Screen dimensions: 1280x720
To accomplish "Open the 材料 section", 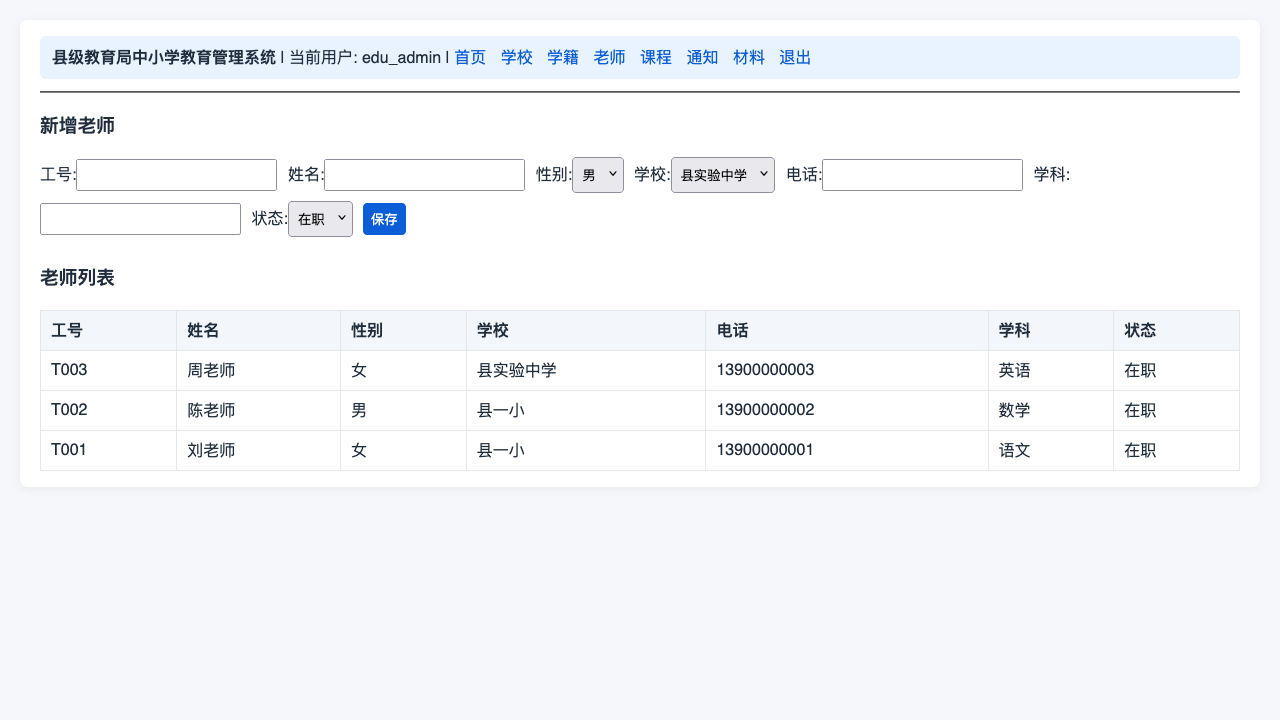I will pos(749,58).
